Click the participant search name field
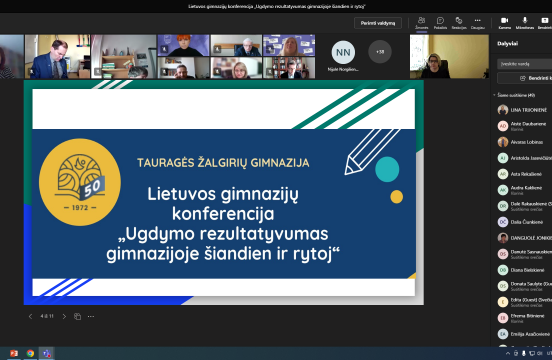The height and width of the screenshot is (360, 552). coord(525,64)
